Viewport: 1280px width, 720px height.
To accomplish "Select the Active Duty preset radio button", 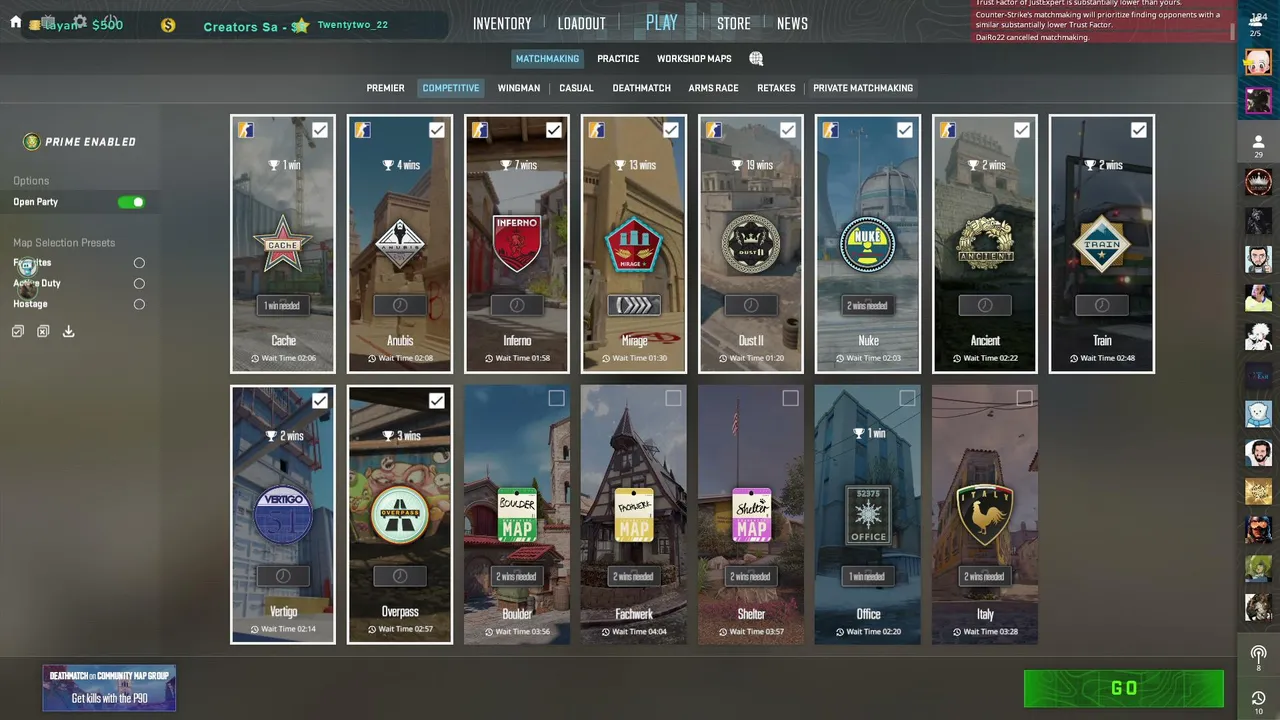I will (139, 284).
